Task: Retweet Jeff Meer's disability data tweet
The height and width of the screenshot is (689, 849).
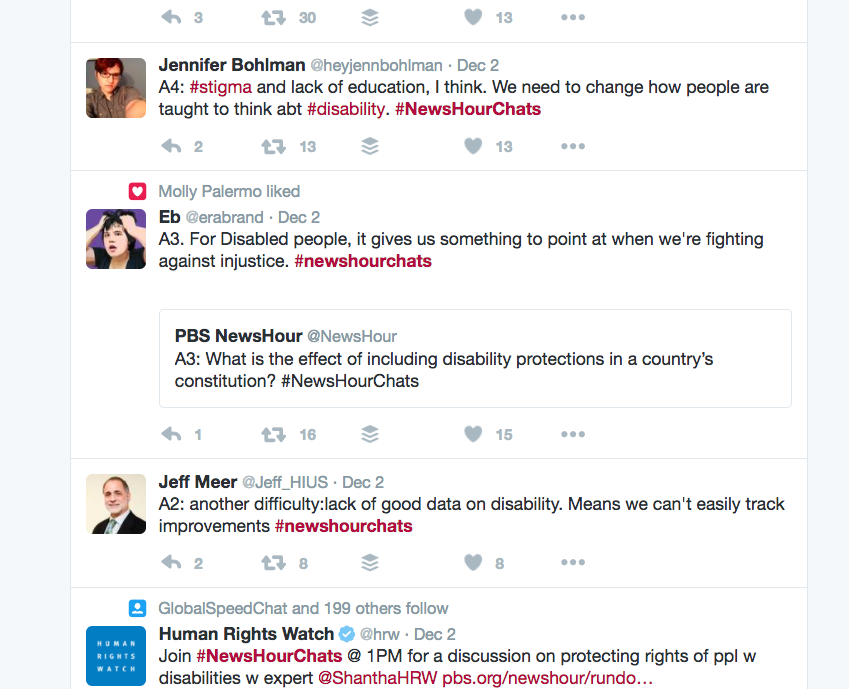Action: pos(273,563)
